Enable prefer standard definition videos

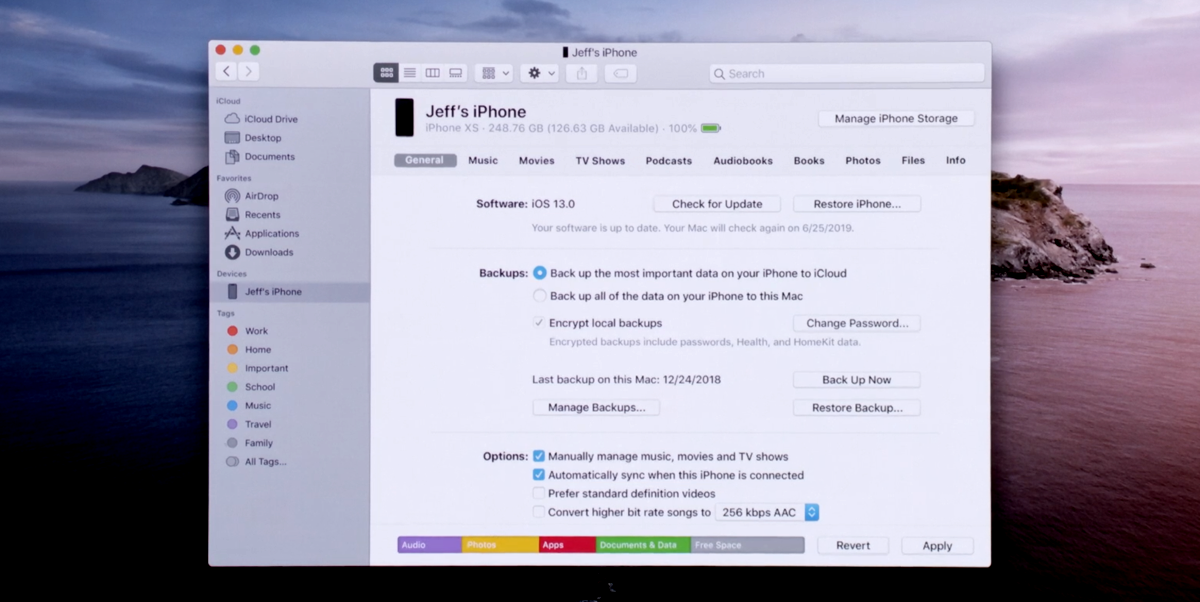[x=539, y=493]
